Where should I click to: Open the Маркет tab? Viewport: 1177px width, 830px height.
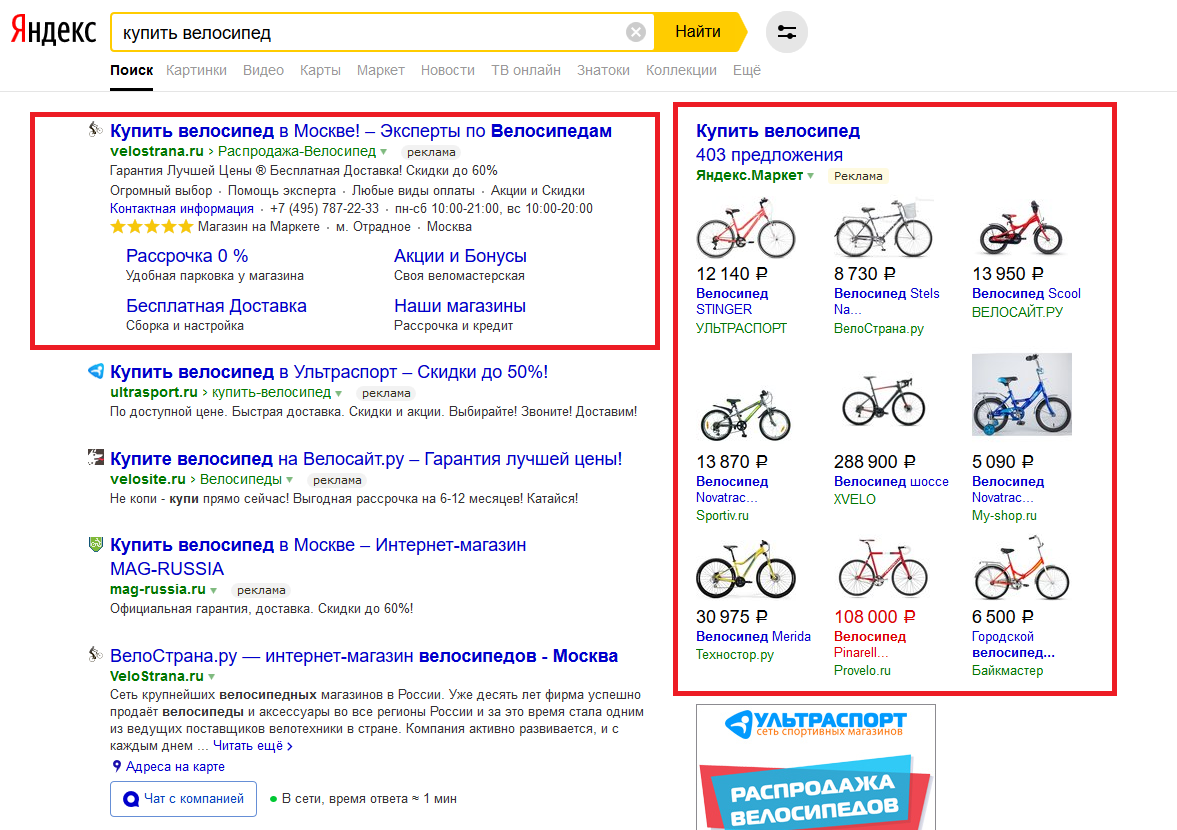pyautogui.click(x=381, y=70)
